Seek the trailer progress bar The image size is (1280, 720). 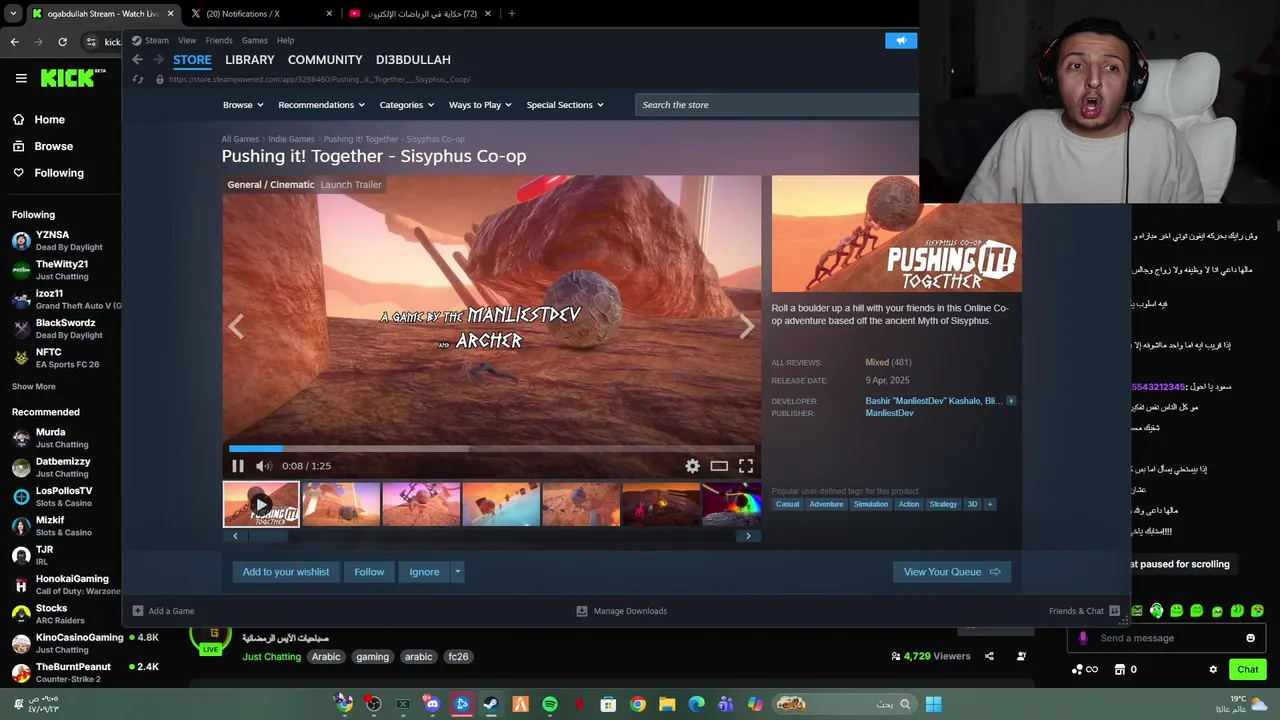click(491, 449)
